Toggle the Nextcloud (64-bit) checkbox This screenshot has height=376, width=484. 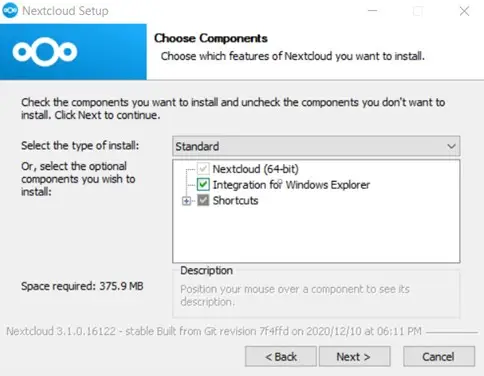(x=203, y=169)
